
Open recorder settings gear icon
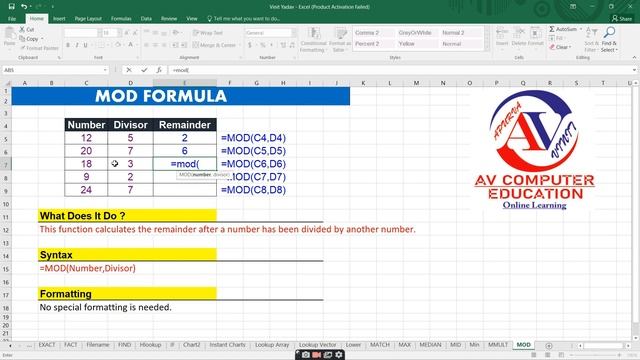pos(339,355)
